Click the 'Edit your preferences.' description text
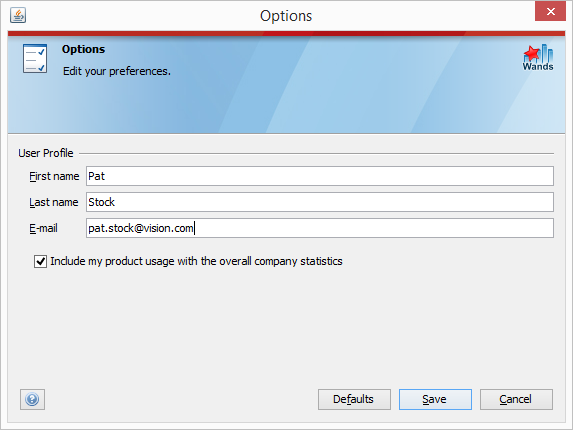Image resolution: width=573 pixels, height=430 pixels. point(117,71)
